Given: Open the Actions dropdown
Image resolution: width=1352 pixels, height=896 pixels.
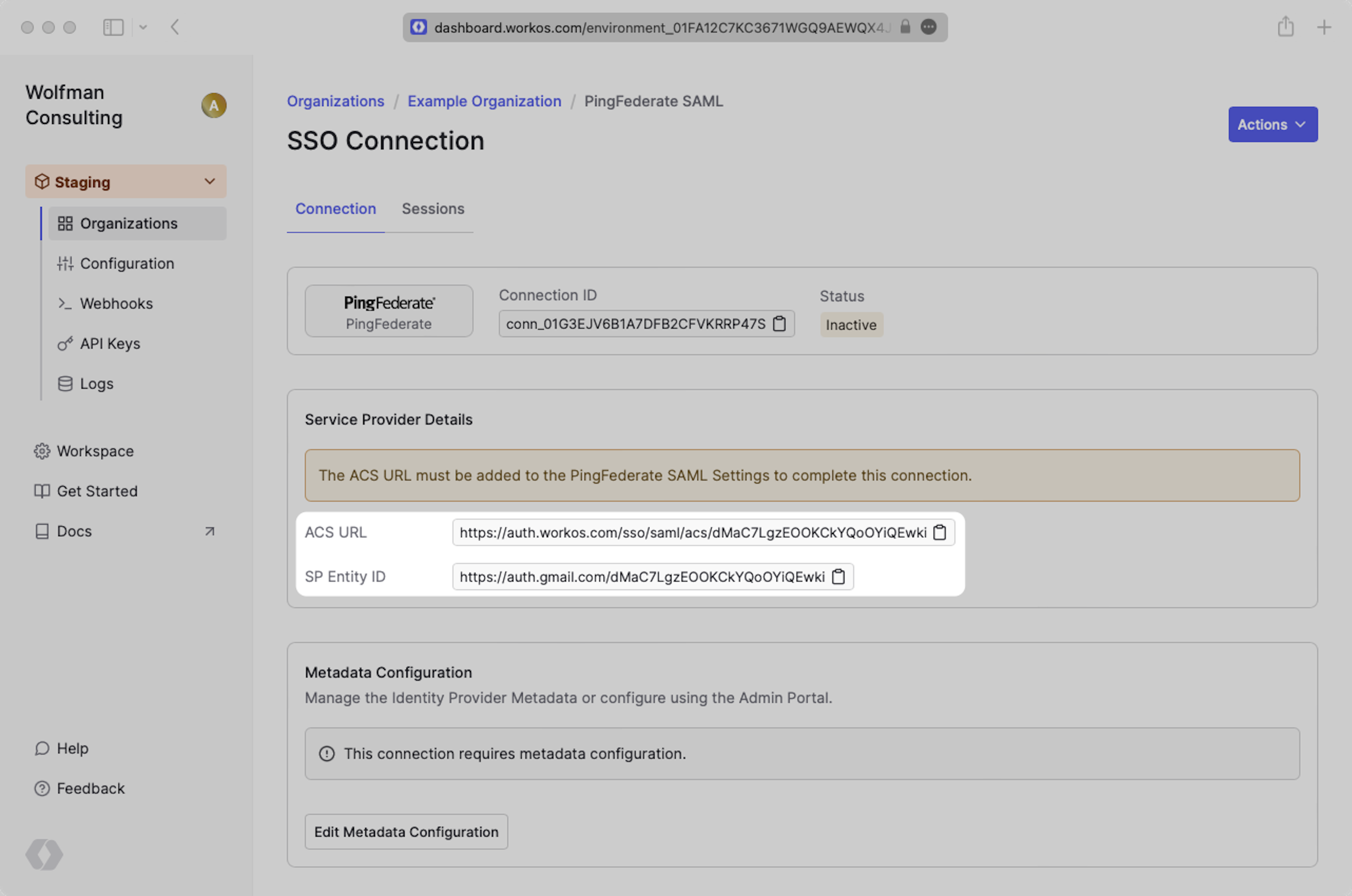Looking at the screenshot, I should (1272, 125).
